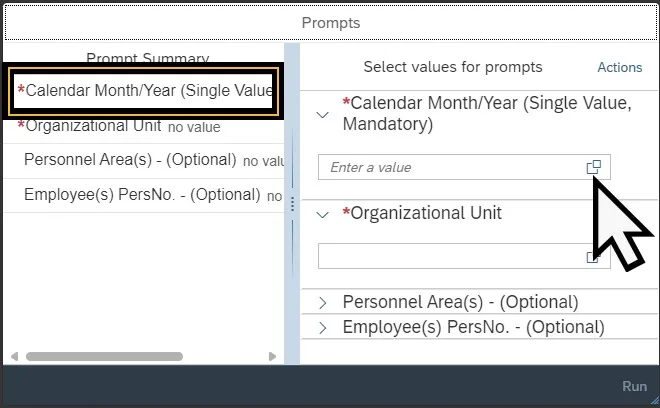This screenshot has width=660, height=408.
Task: Select Organizational Unit in Prompt Summary list
Action: (118, 126)
